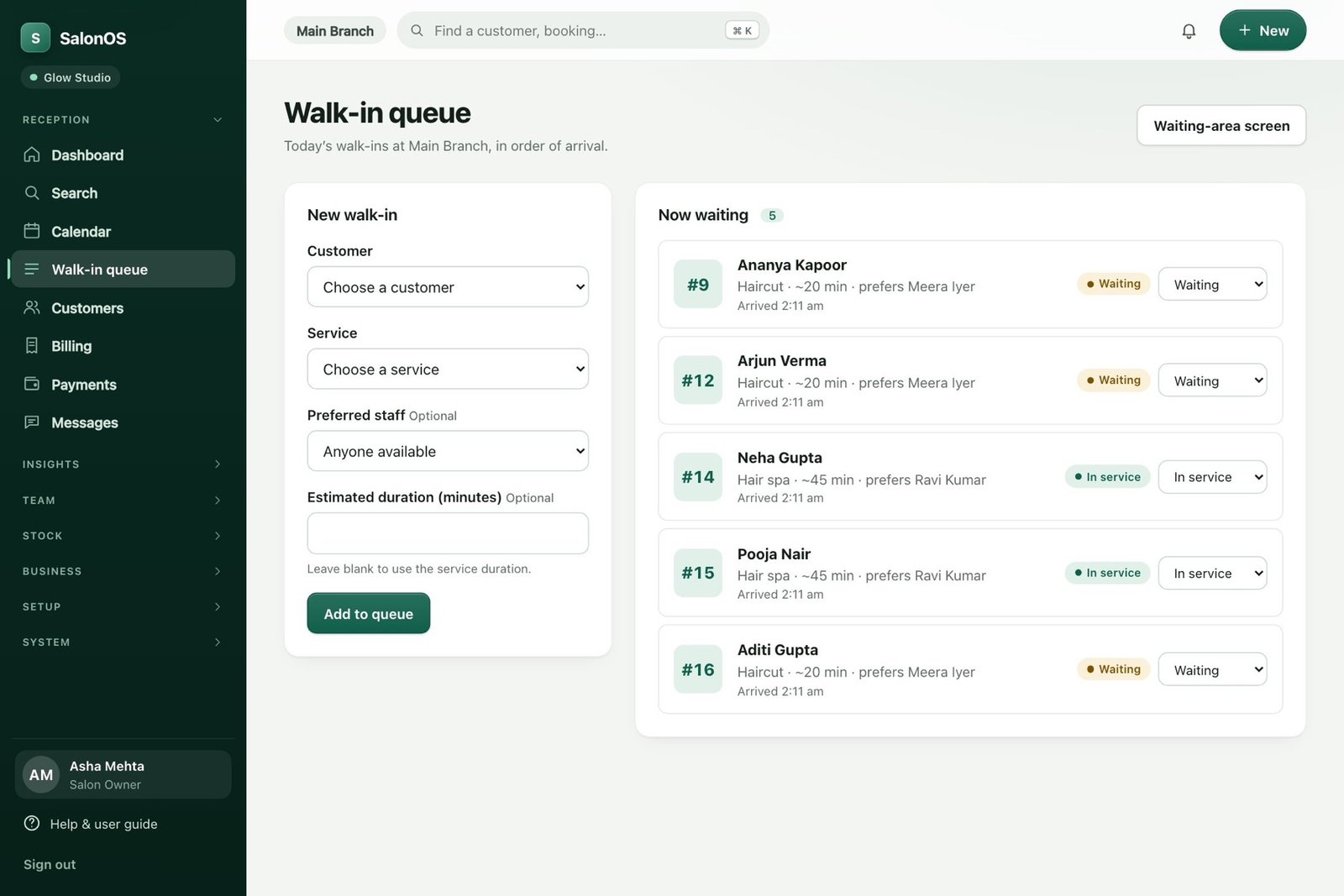Expand the System section

point(123,642)
